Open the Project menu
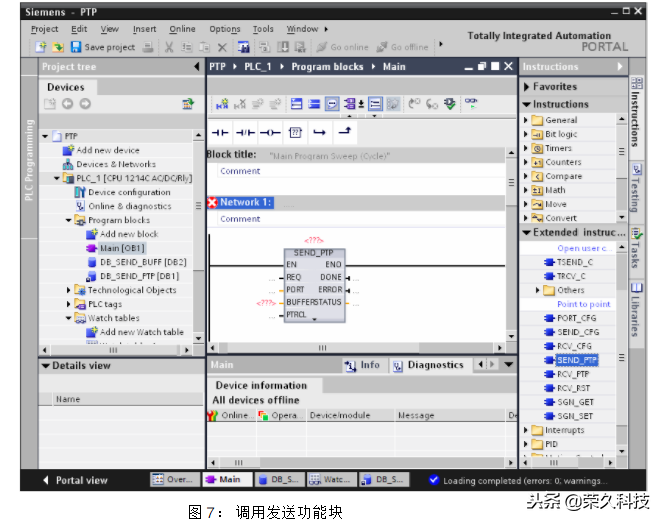This screenshot has width=664, height=524. (x=44, y=29)
